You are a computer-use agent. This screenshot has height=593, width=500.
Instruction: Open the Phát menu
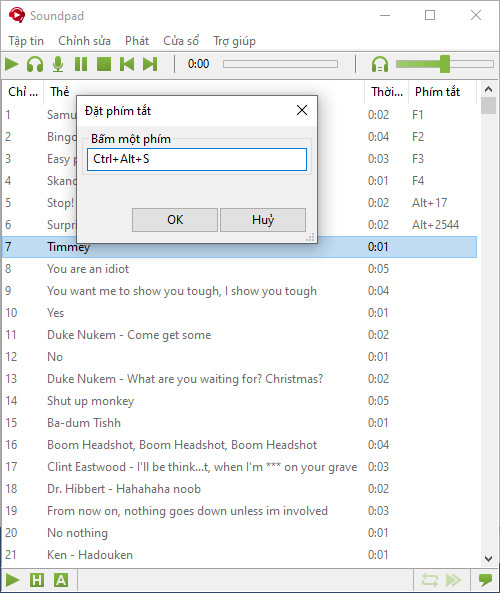[x=137, y=41]
